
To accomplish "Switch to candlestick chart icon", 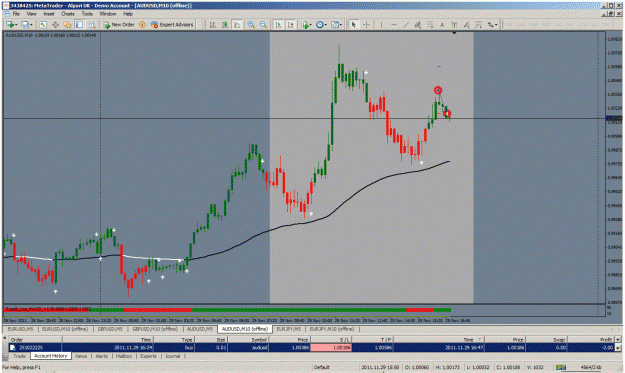I will (225, 25).
